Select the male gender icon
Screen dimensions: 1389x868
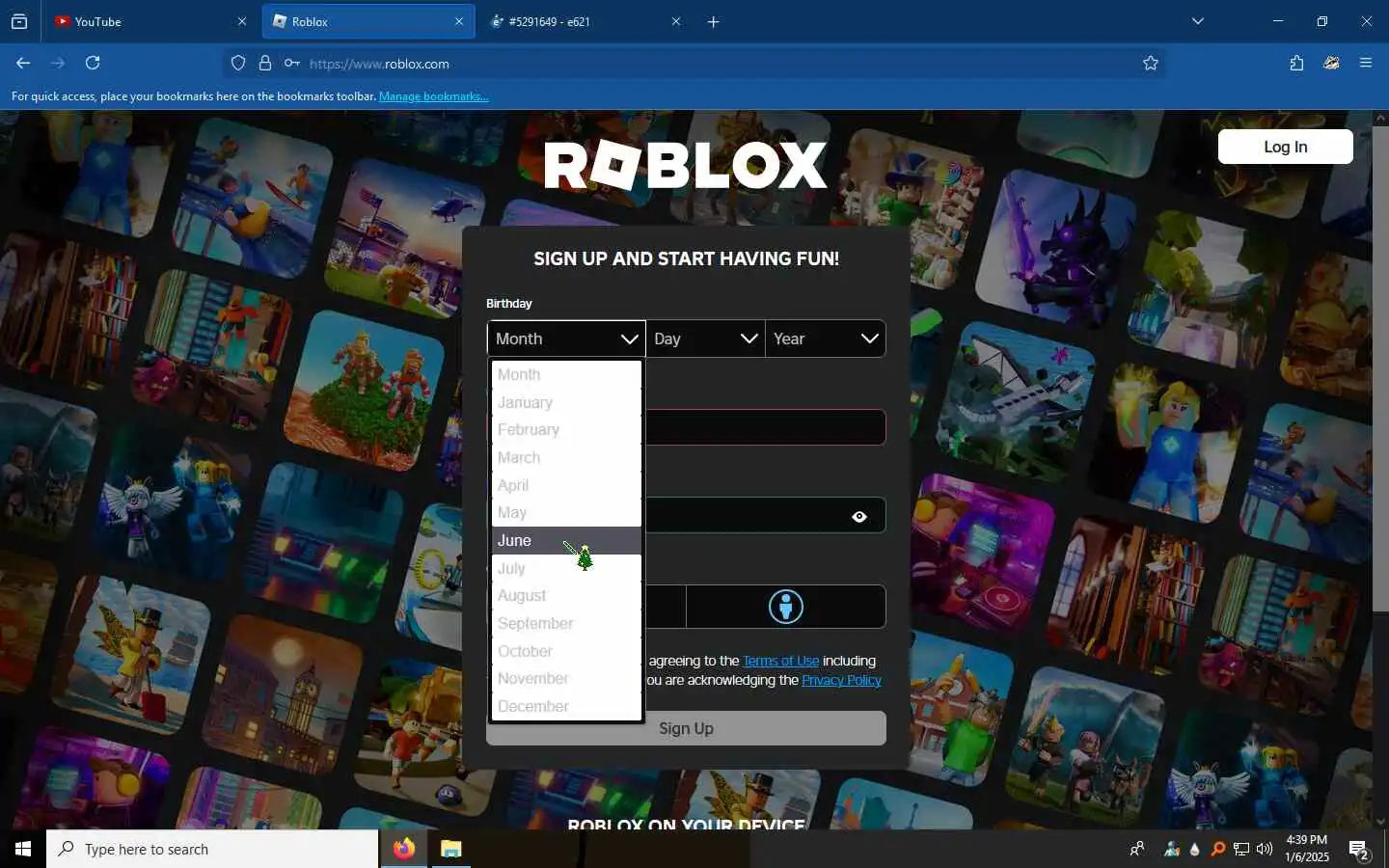(785, 607)
